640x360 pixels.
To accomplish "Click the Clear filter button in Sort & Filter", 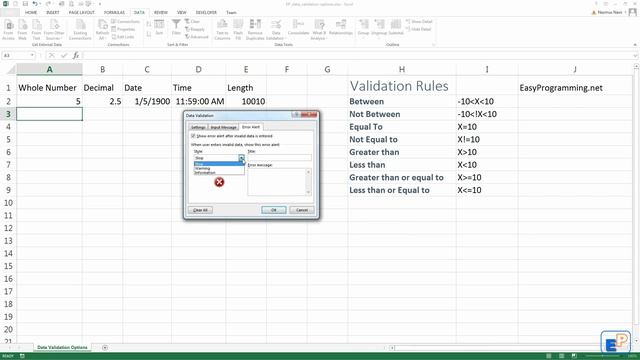I will [x=192, y=21].
